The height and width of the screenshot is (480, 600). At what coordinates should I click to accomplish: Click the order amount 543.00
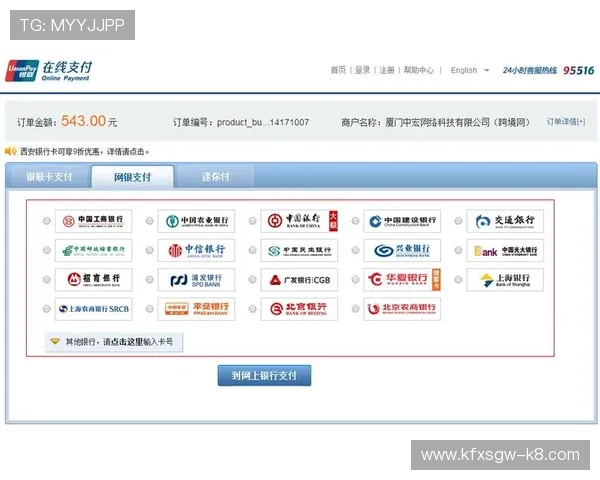point(83,121)
